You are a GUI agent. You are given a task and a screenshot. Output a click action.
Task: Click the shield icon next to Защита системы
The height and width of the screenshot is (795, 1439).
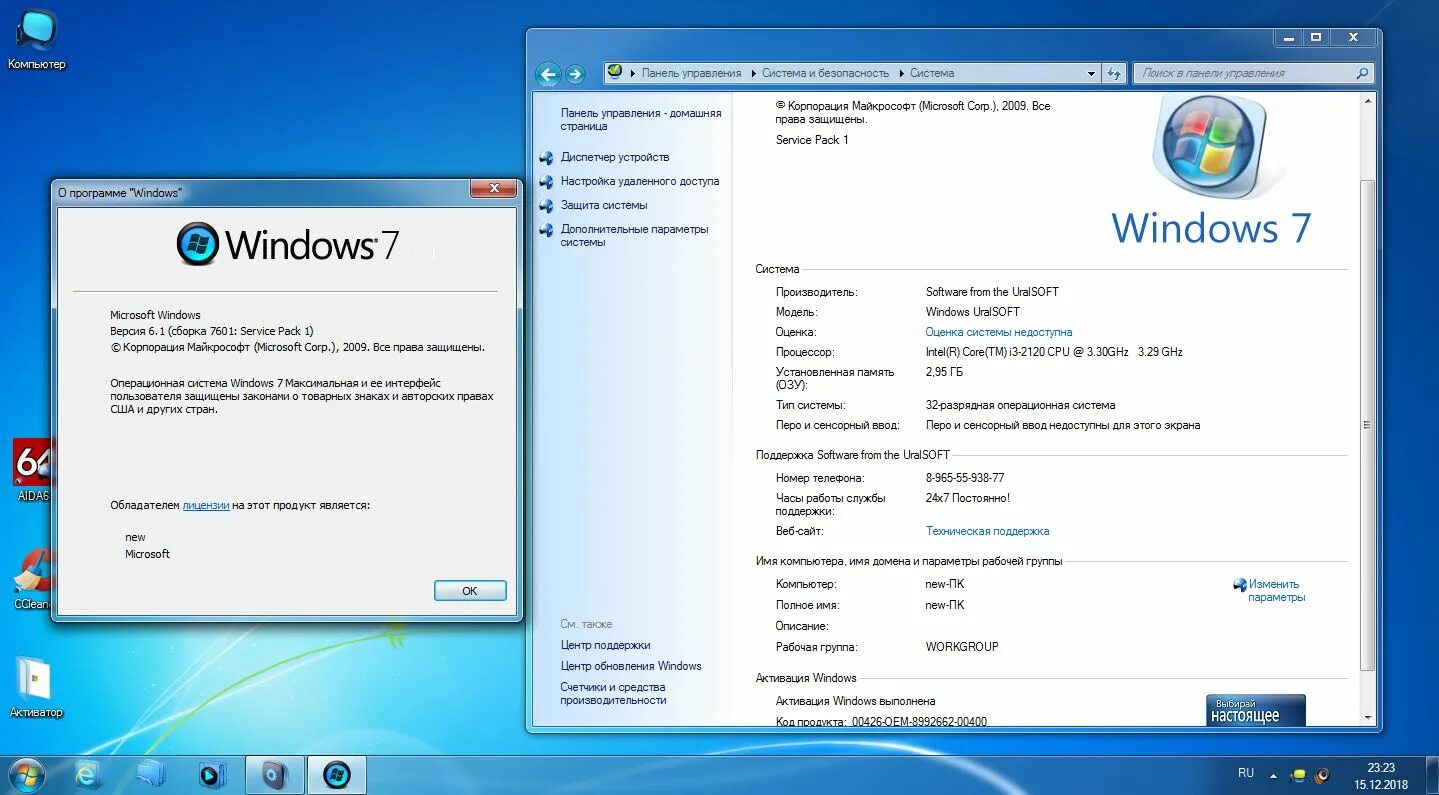pos(546,206)
